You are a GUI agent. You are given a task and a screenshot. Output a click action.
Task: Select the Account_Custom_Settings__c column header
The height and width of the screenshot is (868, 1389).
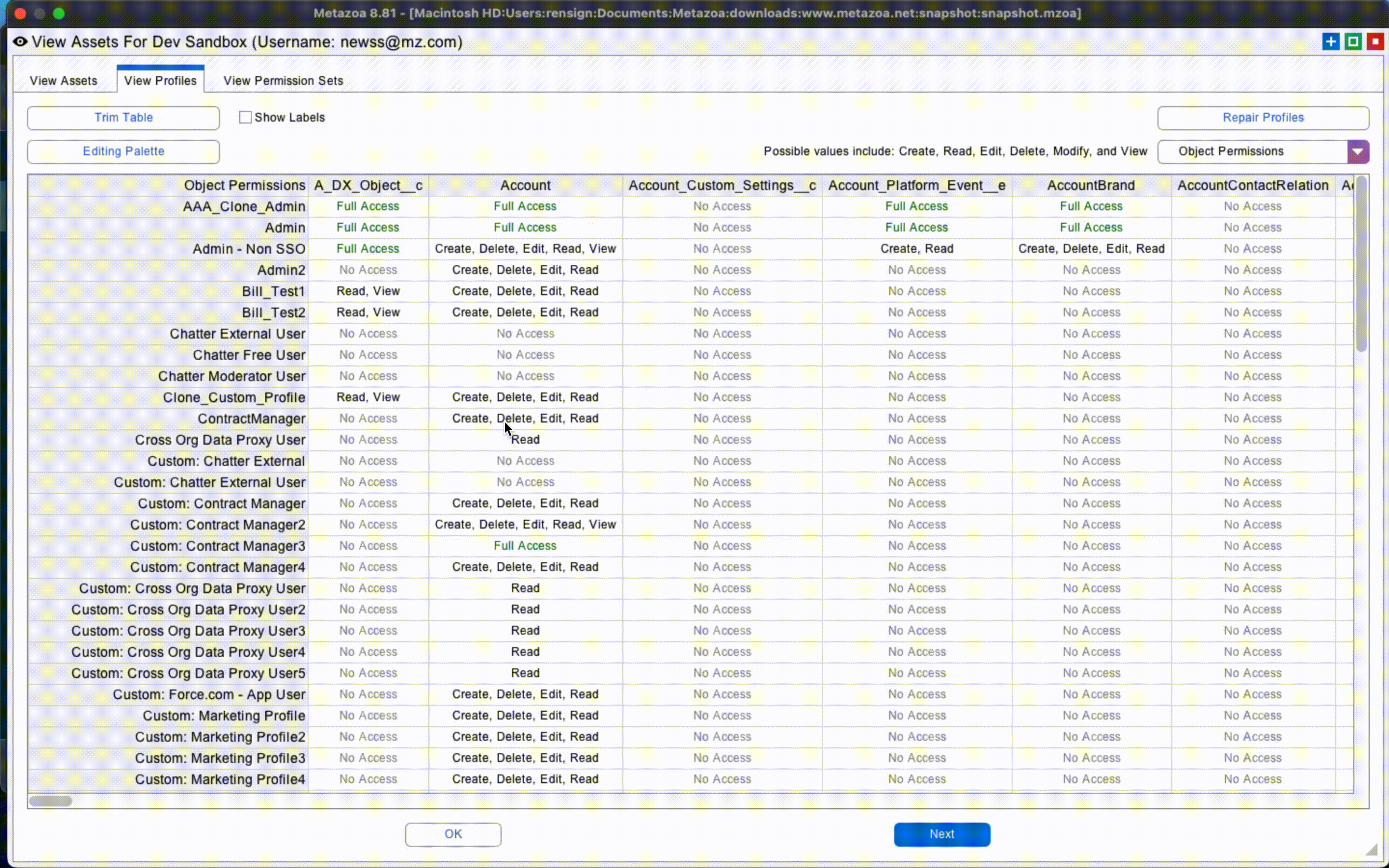click(x=722, y=186)
